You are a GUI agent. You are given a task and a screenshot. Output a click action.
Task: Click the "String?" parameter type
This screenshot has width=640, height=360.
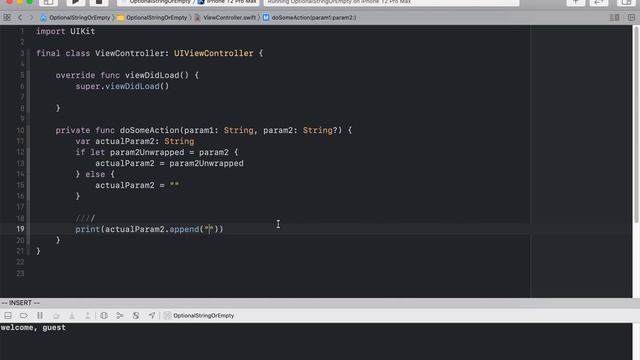click(x=320, y=130)
